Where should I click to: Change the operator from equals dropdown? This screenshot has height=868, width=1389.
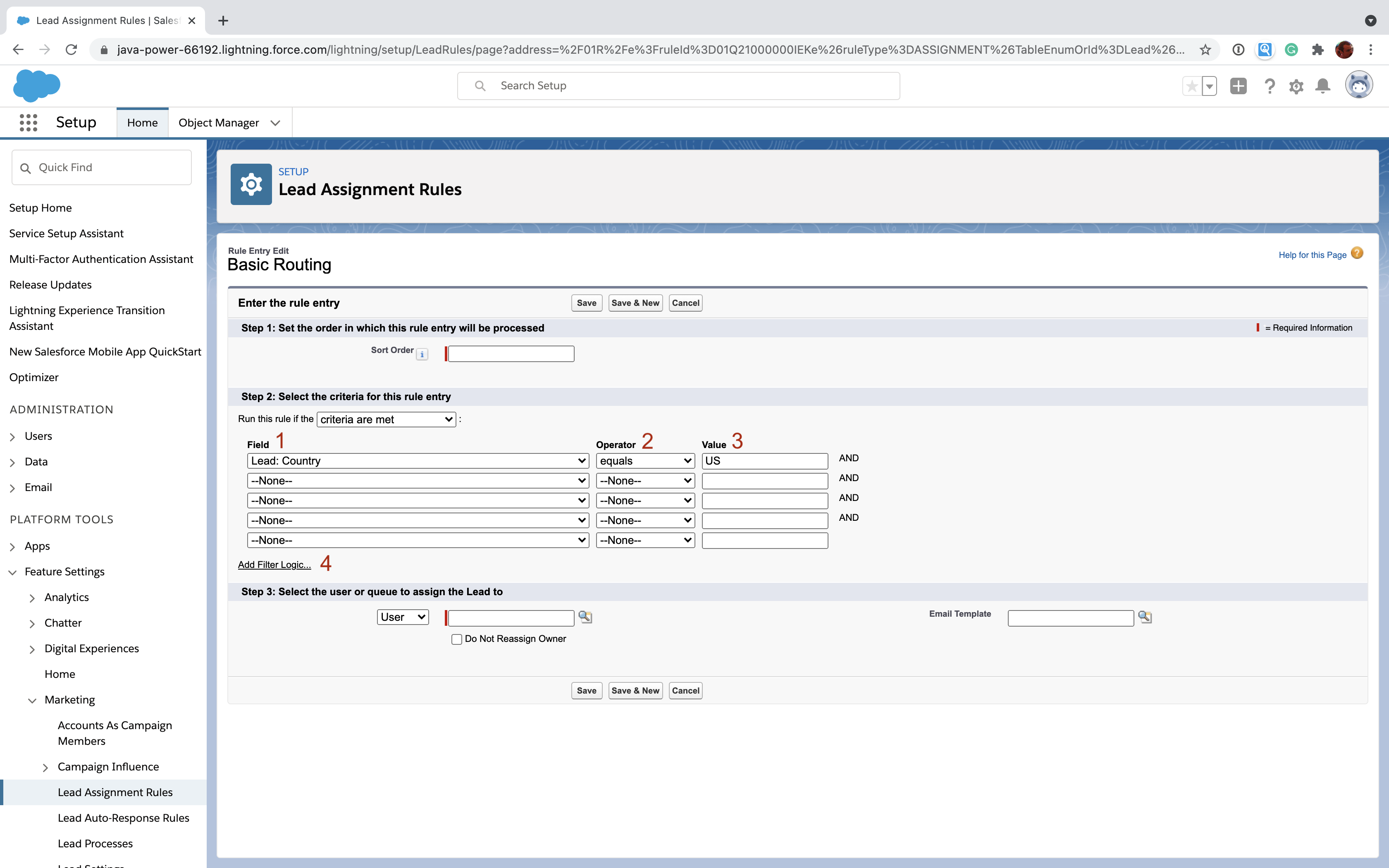click(x=644, y=461)
